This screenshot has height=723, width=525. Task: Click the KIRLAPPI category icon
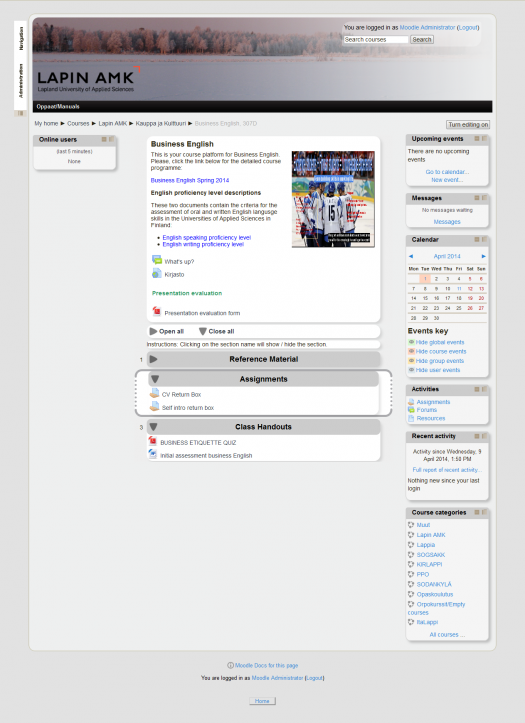(411, 564)
